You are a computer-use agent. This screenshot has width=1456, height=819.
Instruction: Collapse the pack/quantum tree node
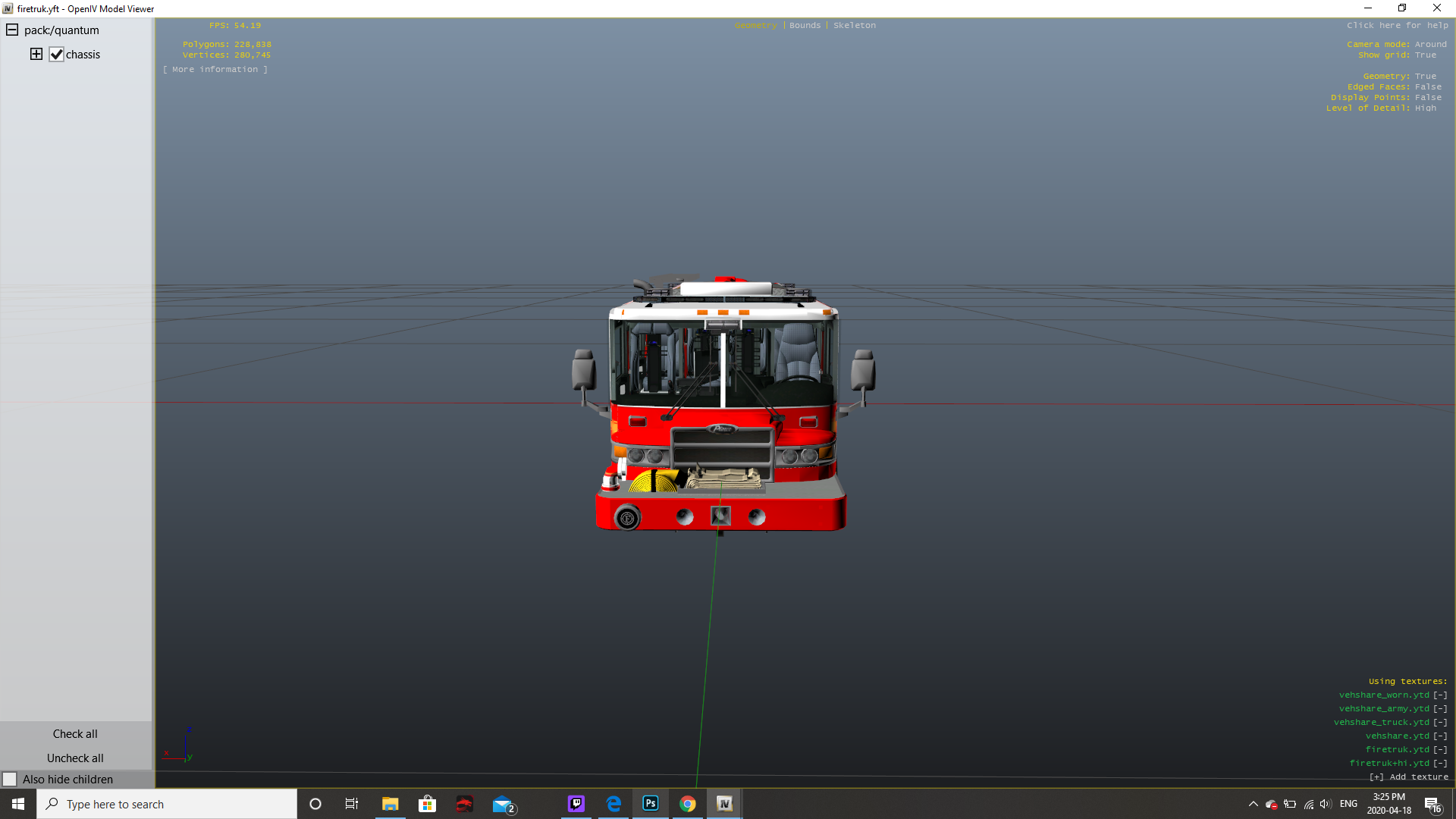12,30
